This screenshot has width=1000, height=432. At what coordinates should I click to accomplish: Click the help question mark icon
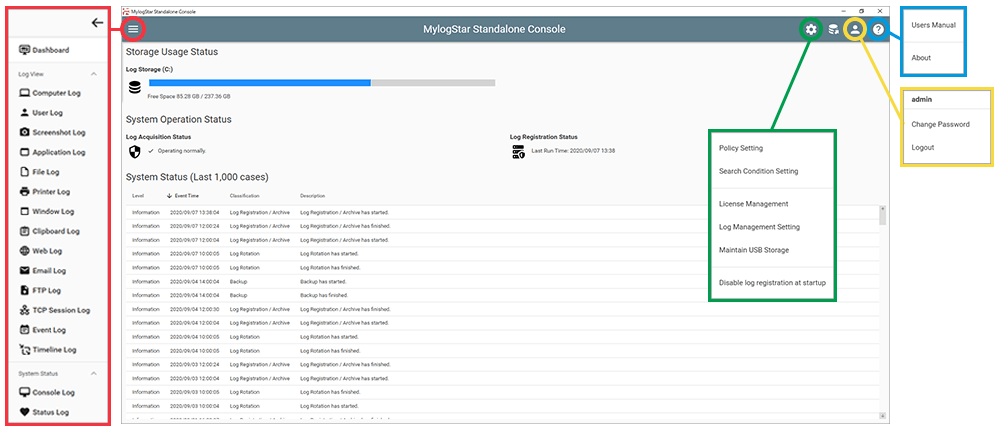point(878,30)
